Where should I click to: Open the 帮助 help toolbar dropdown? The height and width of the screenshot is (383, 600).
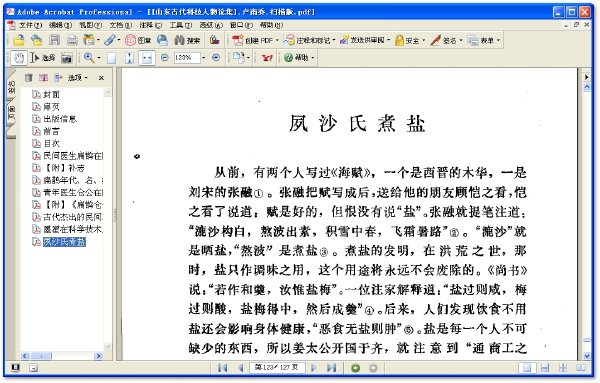300,58
